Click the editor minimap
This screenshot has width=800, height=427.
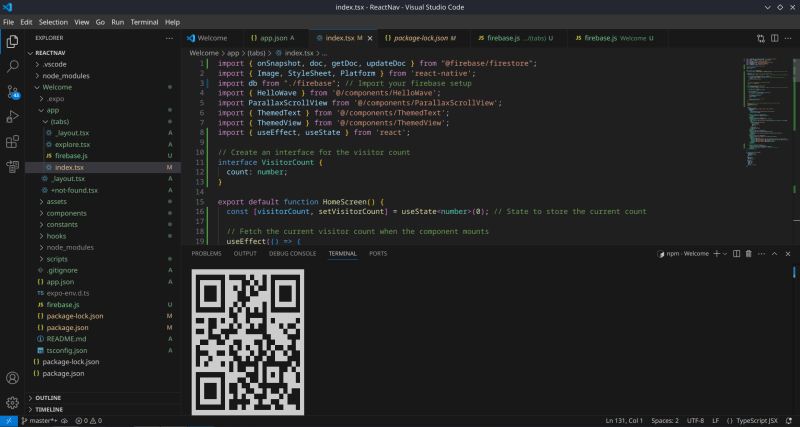click(x=766, y=112)
